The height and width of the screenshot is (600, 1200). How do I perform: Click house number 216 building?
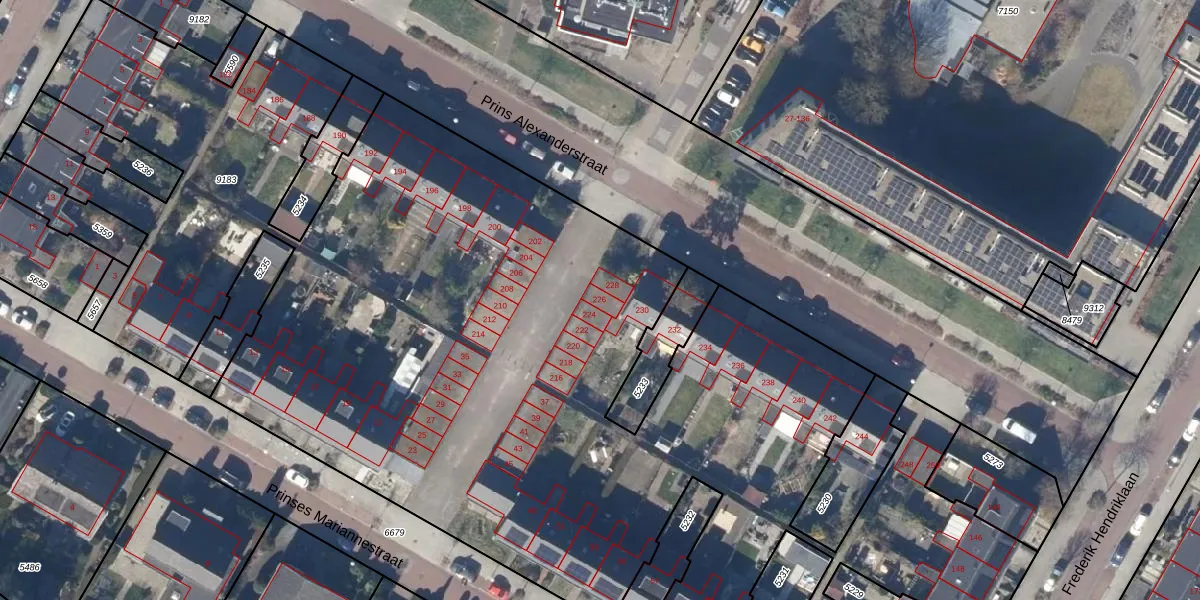[x=556, y=378]
